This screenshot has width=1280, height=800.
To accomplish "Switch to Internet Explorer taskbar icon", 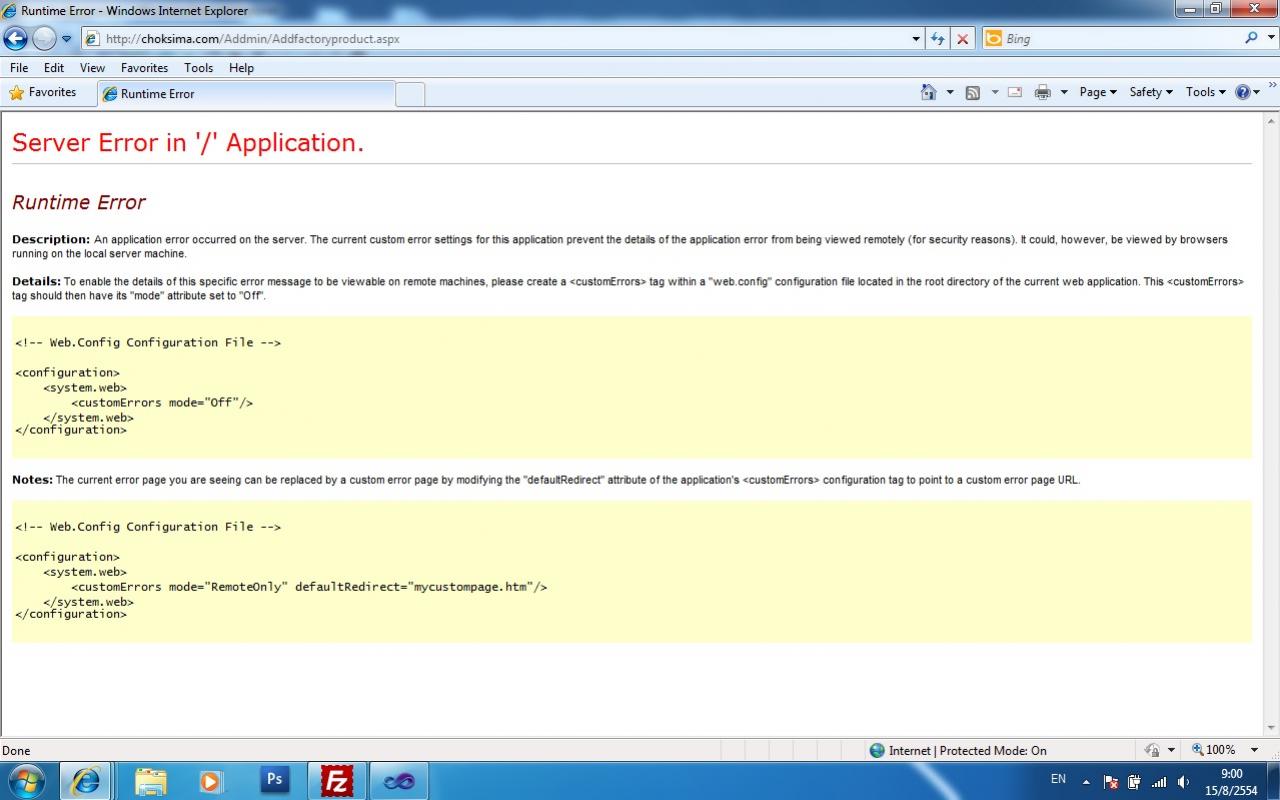I will (x=86, y=781).
